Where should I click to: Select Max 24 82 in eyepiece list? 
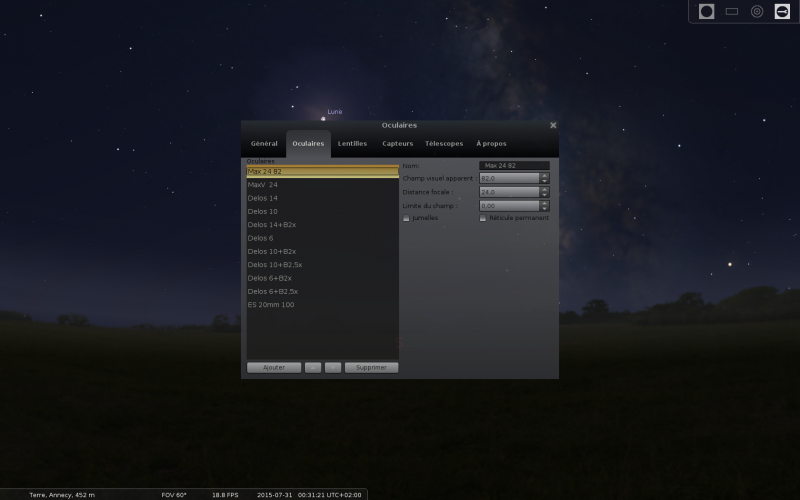(x=322, y=171)
